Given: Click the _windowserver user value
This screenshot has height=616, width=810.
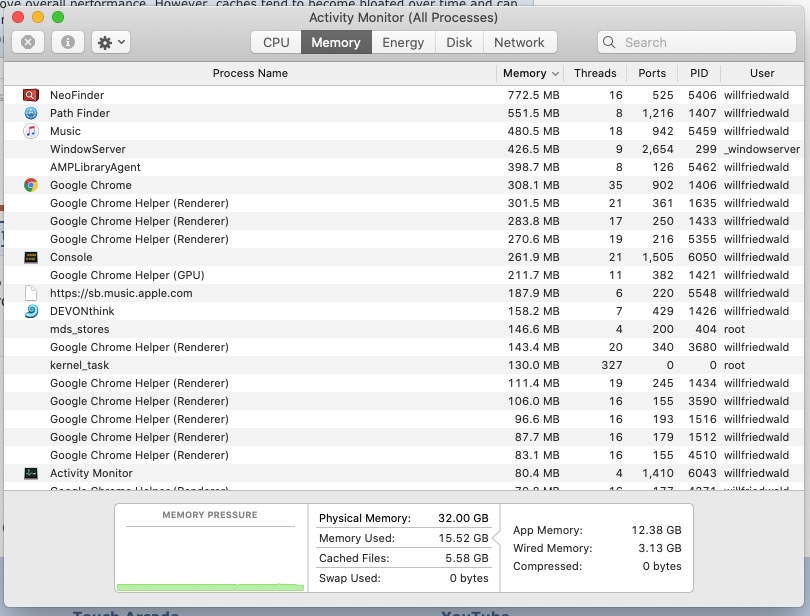Looking at the screenshot, I should [x=762, y=149].
